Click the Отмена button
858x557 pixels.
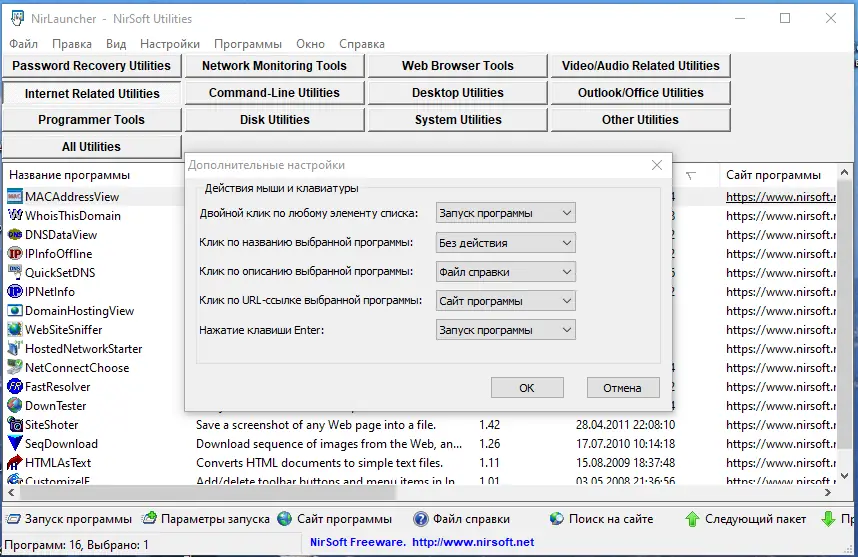623,388
